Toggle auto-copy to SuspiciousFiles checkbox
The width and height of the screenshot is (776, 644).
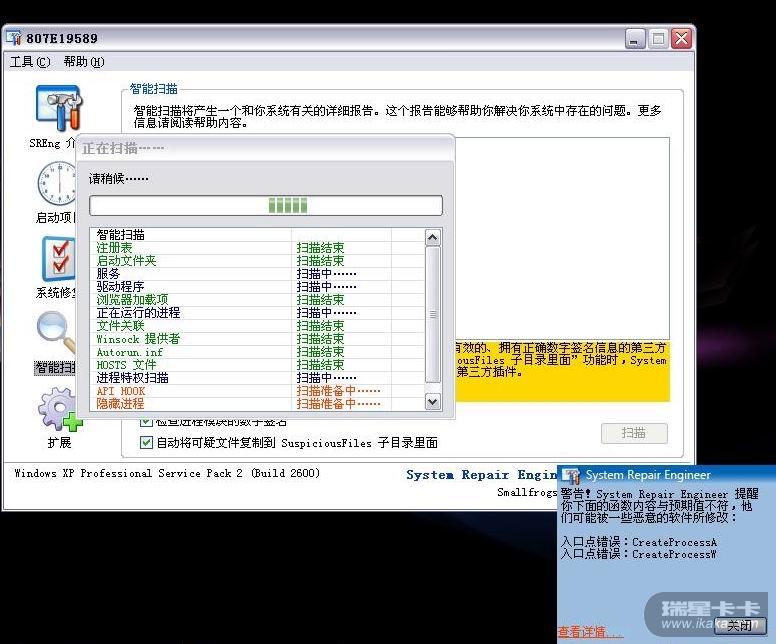coord(146,442)
